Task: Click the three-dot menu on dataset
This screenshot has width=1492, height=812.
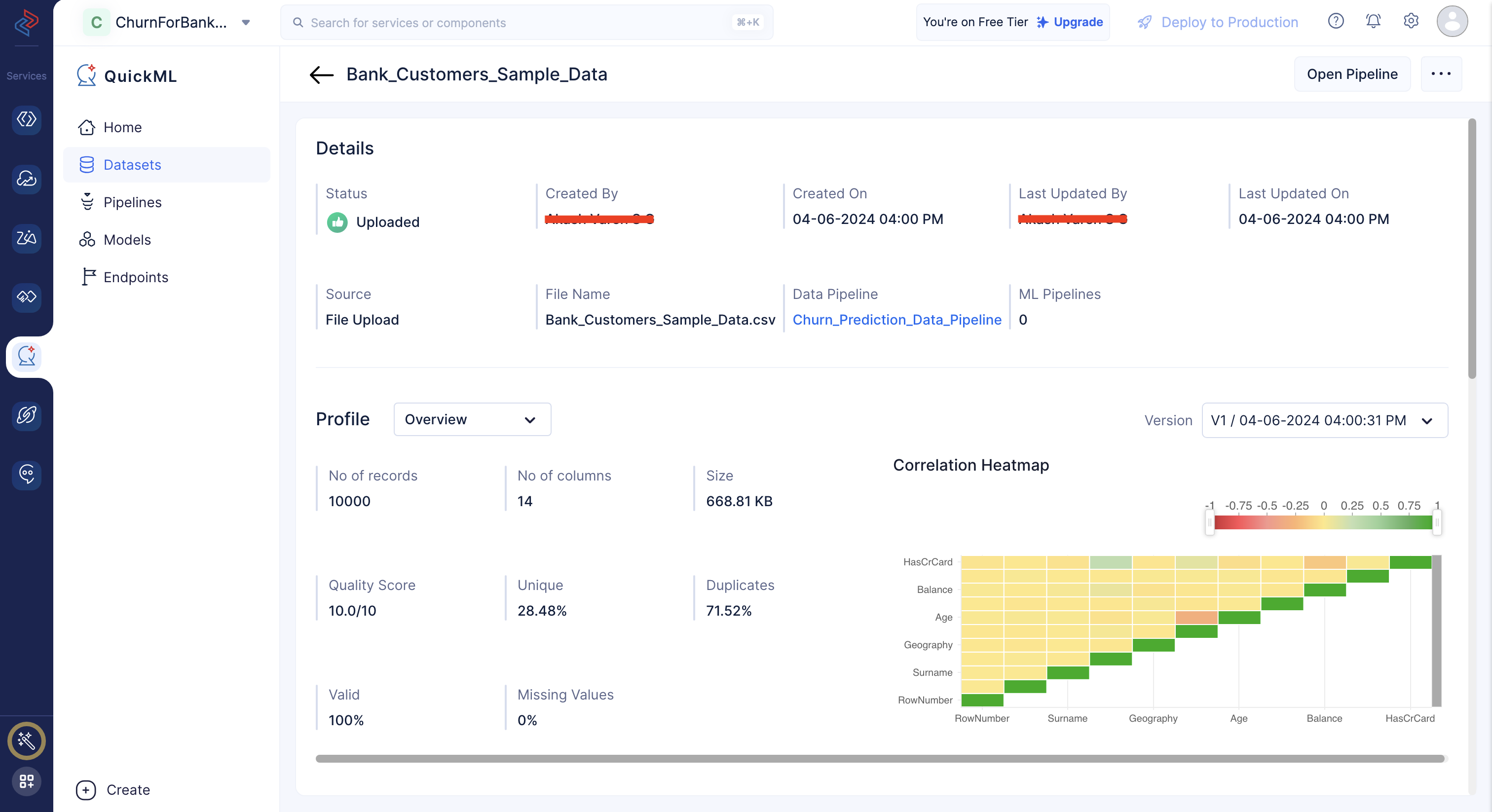Action: coord(1440,74)
